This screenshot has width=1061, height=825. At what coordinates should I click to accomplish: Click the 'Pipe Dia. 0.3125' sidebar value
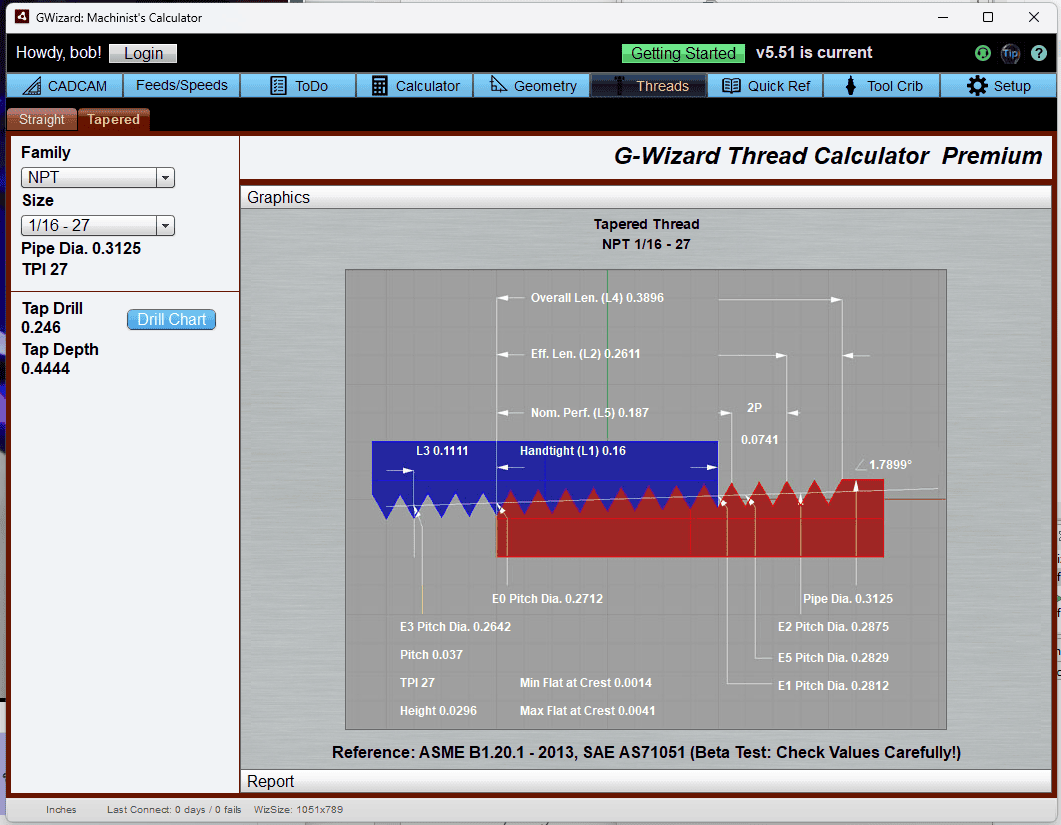pos(81,248)
